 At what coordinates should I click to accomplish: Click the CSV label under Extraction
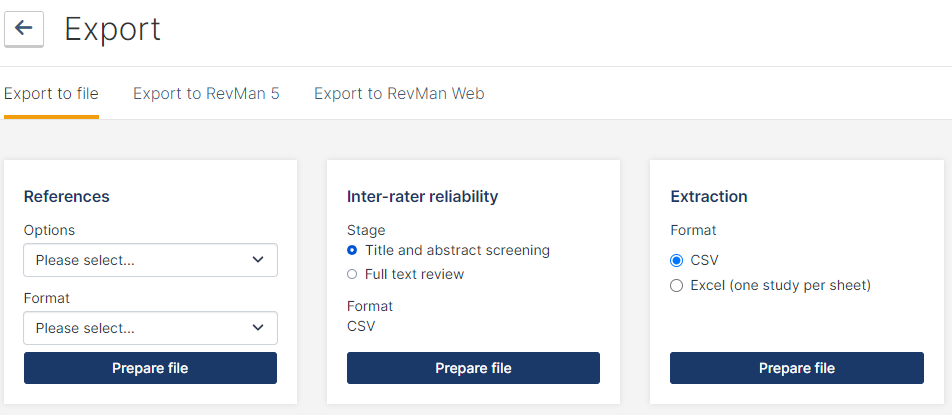coord(704,261)
